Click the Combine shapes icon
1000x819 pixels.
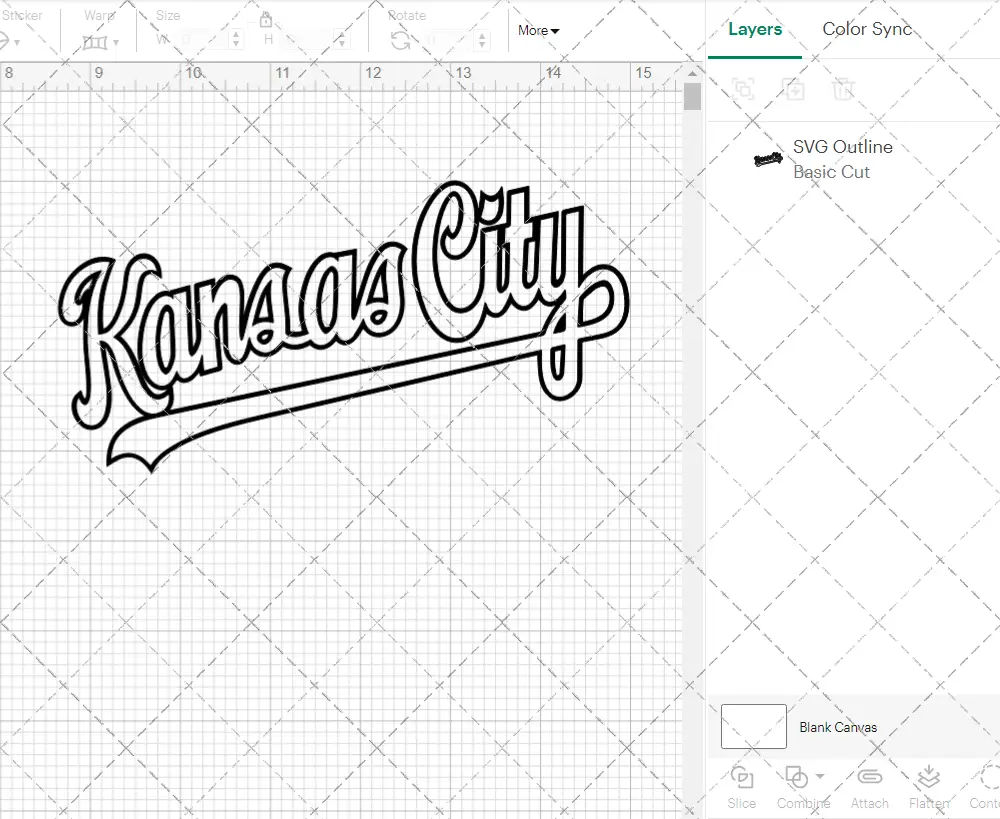pos(796,777)
